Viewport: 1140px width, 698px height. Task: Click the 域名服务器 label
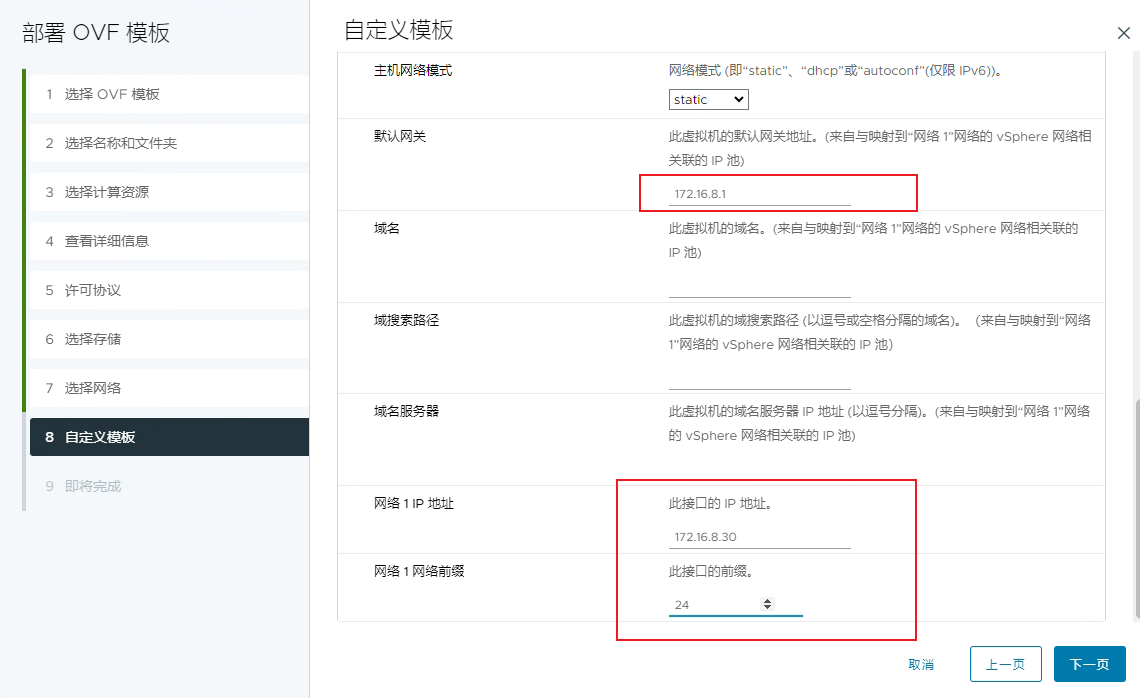pyautogui.click(x=406, y=411)
